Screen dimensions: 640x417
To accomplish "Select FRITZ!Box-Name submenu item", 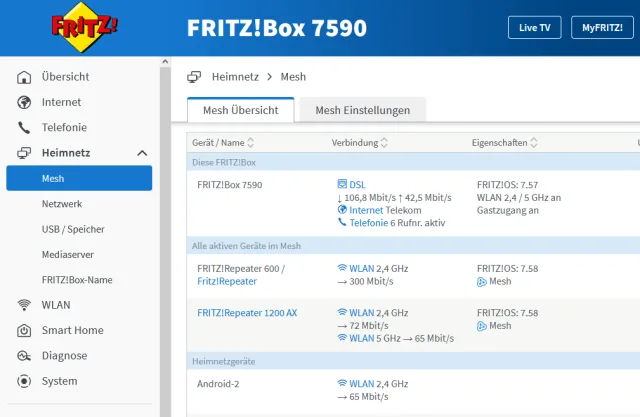I will pyautogui.click(x=77, y=280).
